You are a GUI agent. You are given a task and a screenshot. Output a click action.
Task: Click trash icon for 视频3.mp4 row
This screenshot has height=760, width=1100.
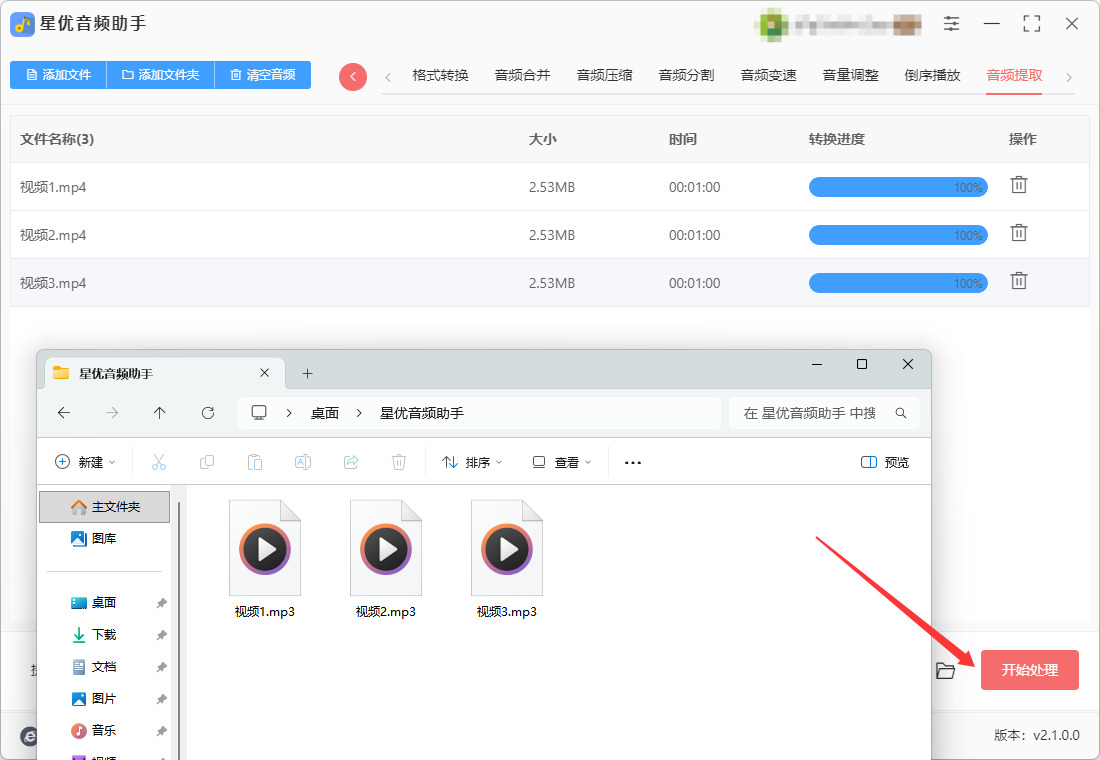(x=1019, y=281)
